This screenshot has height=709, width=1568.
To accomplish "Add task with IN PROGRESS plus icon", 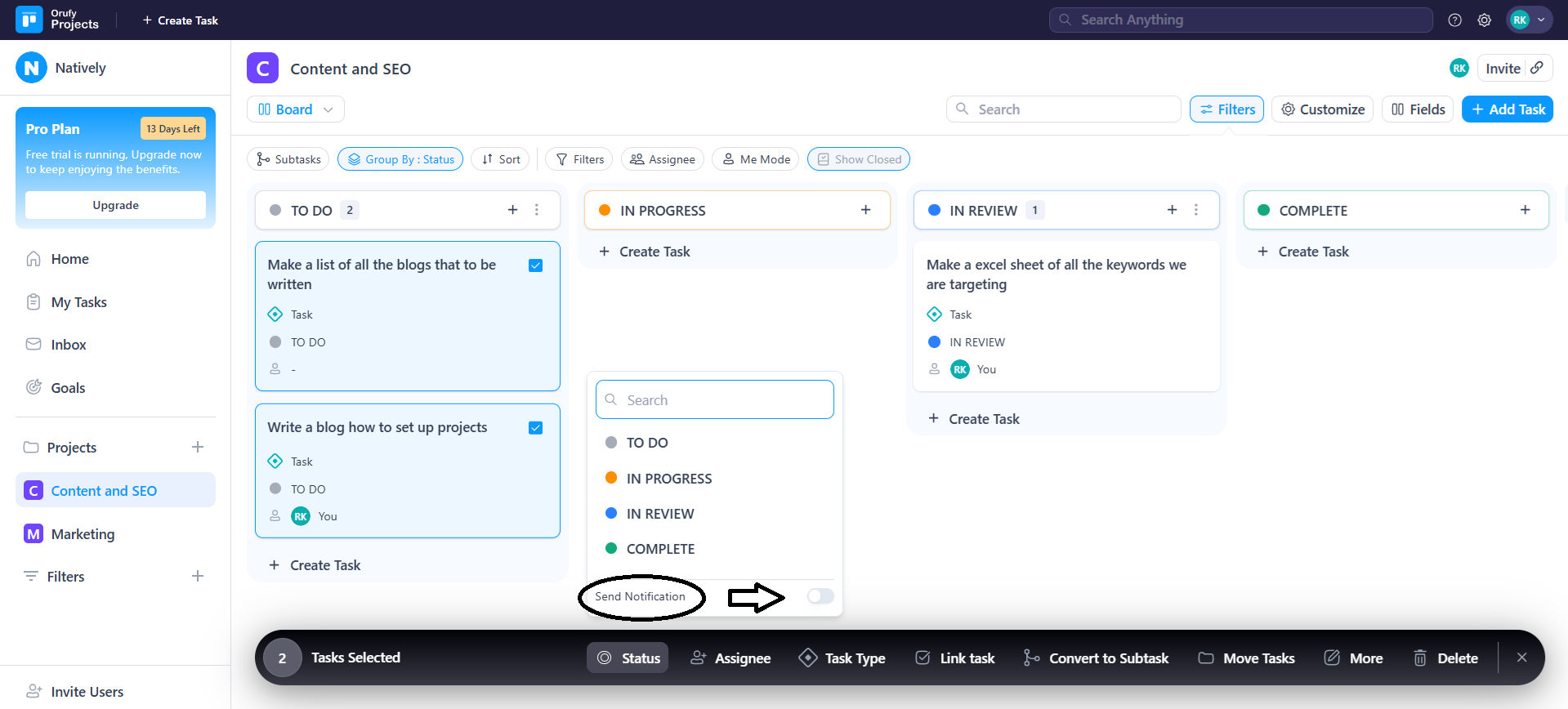I will pyautogui.click(x=865, y=210).
